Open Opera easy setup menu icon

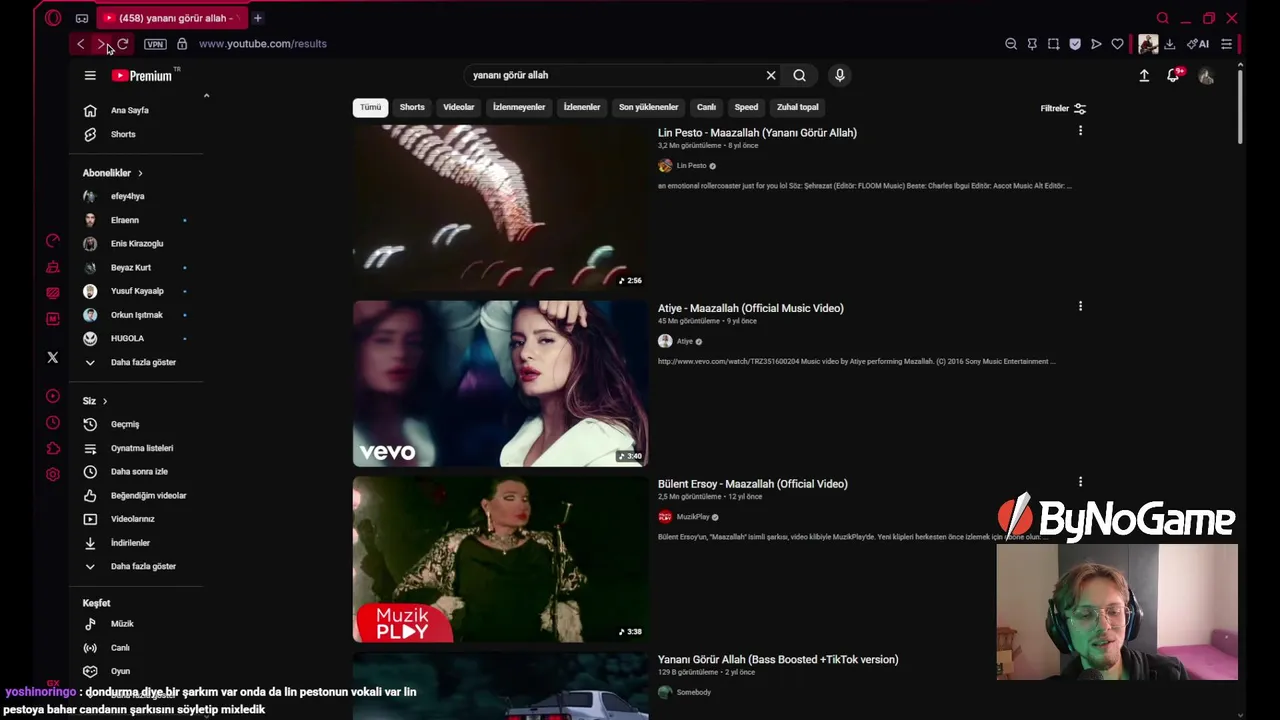1226,44
